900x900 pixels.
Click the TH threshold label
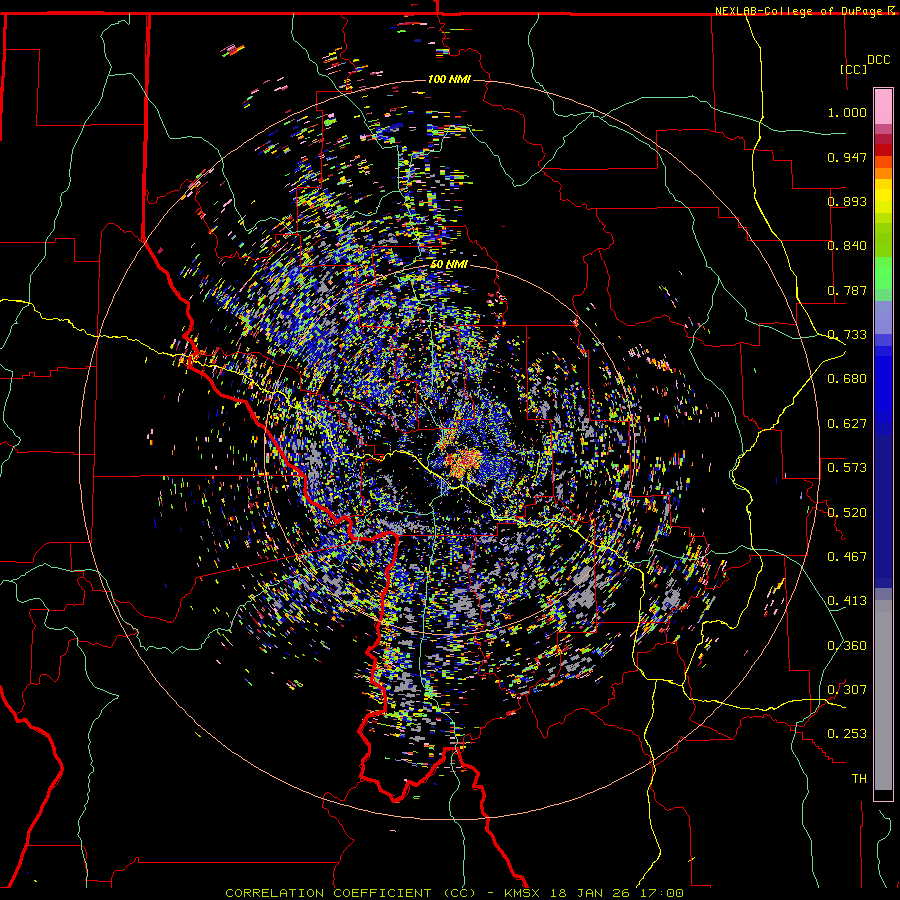(859, 779)
